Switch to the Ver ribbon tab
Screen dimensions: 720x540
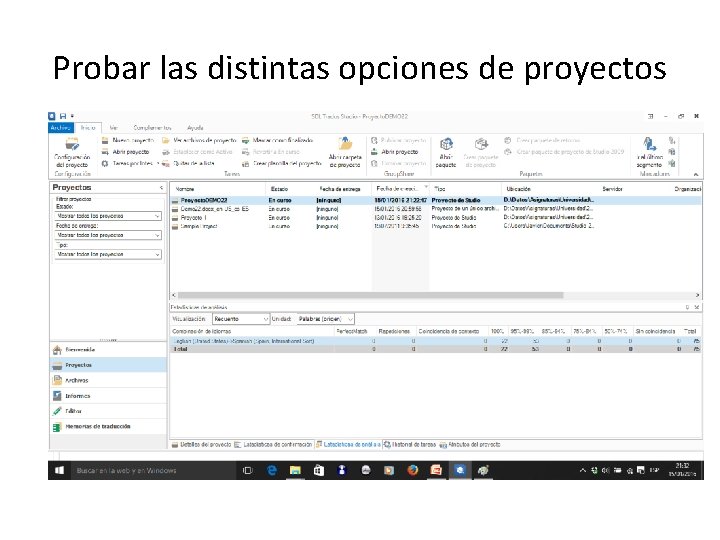113,128
